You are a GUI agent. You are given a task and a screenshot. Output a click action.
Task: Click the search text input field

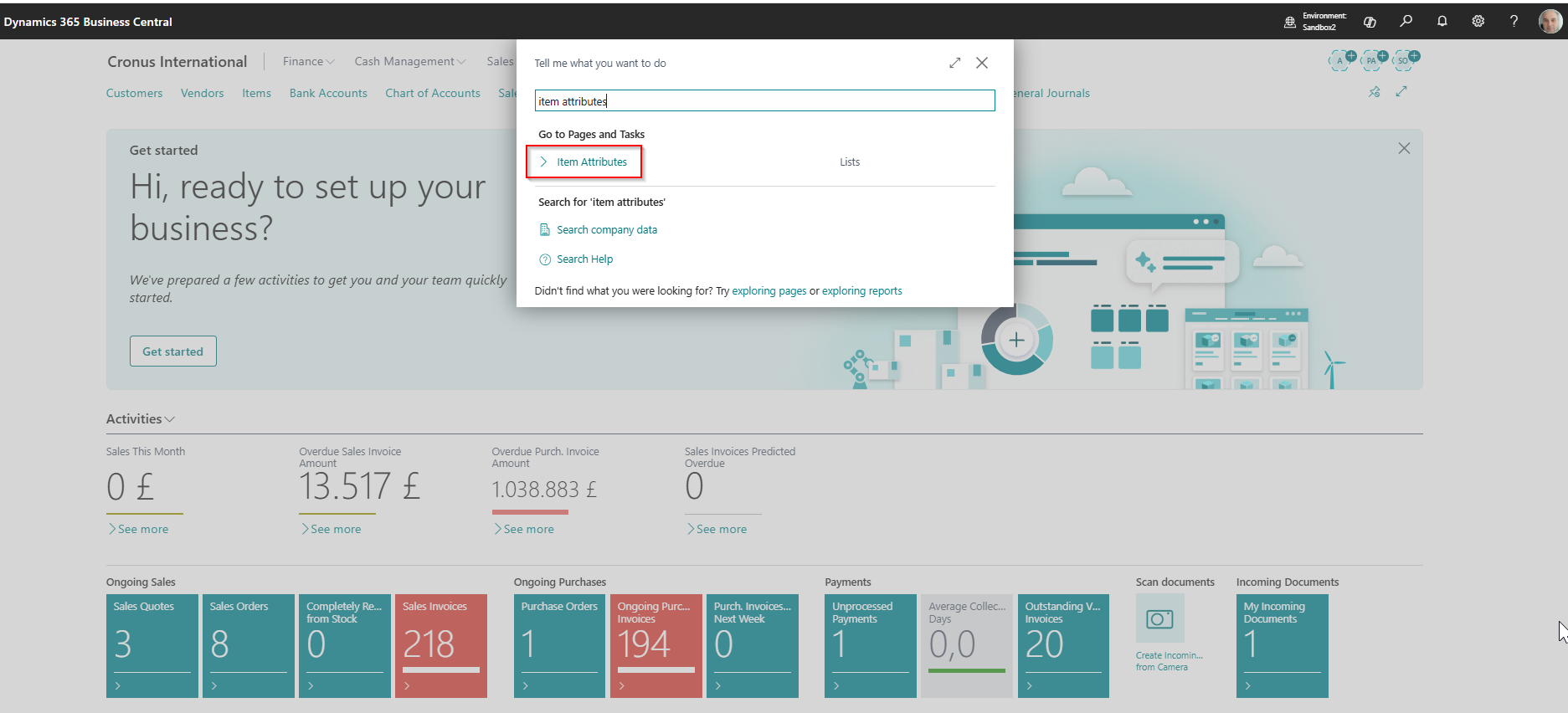(764, 101)
